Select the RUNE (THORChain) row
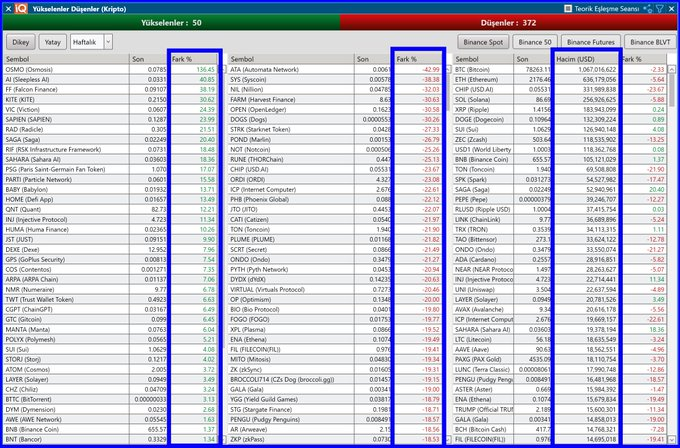 tap(335, 159)
